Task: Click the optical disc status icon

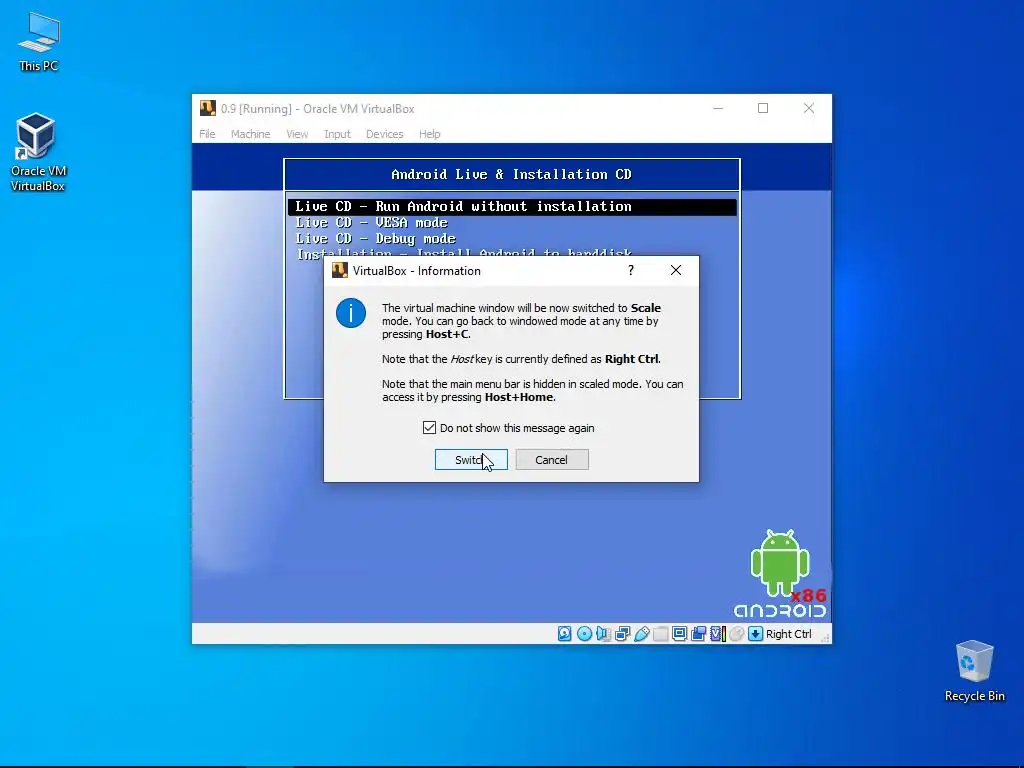Action: [584, 633]
